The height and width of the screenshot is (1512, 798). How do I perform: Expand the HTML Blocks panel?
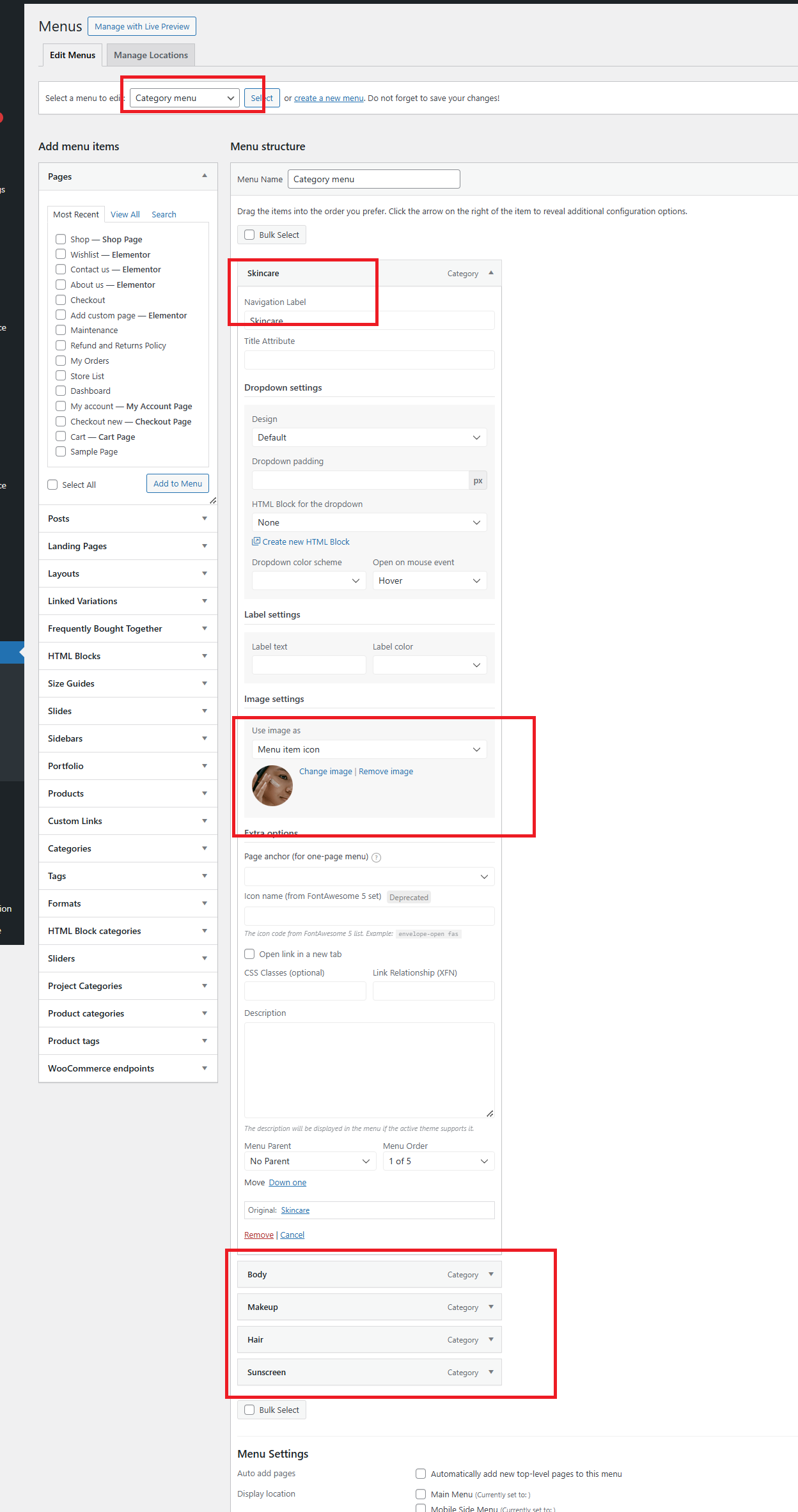[x=205, y=656]
